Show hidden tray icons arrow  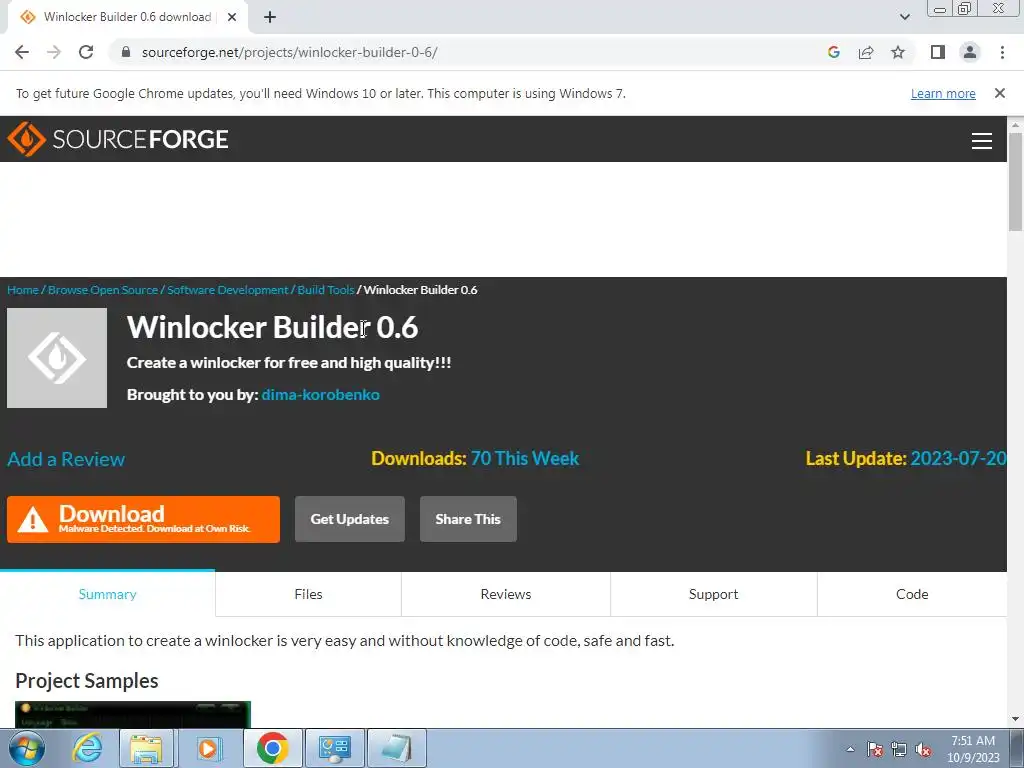click(850, 749)
